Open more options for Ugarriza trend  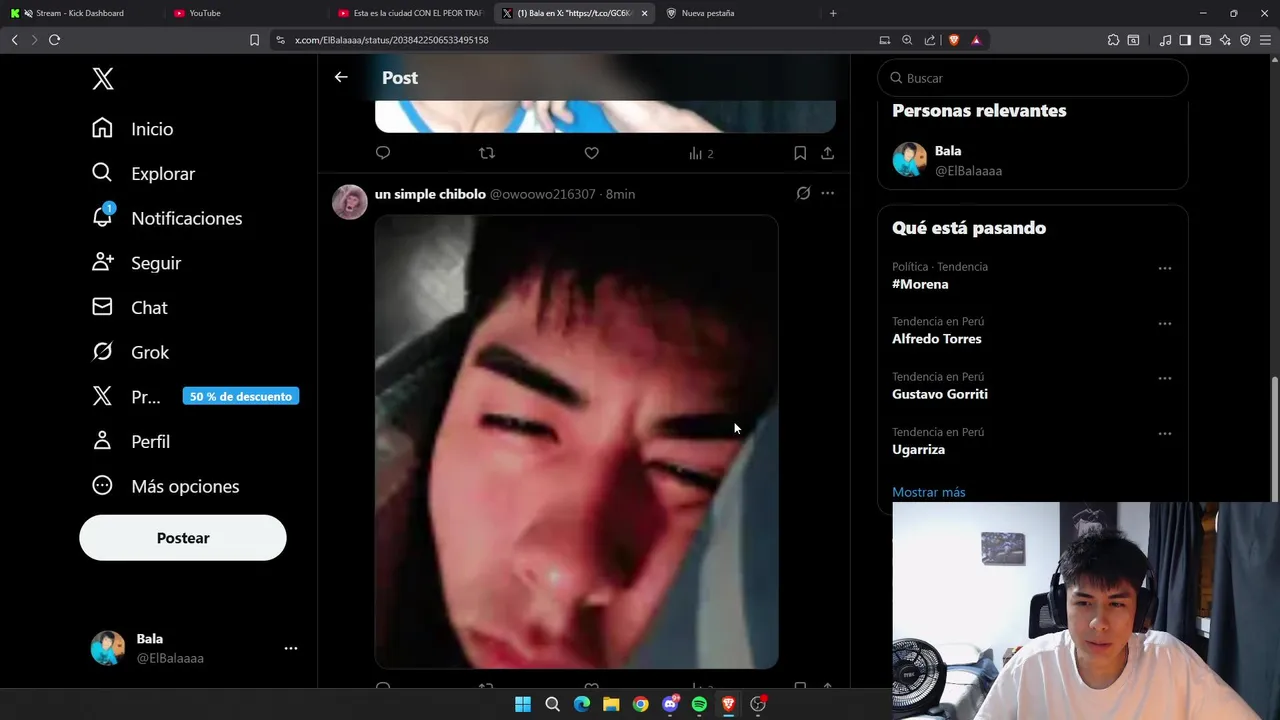(x=1165, y=433)
